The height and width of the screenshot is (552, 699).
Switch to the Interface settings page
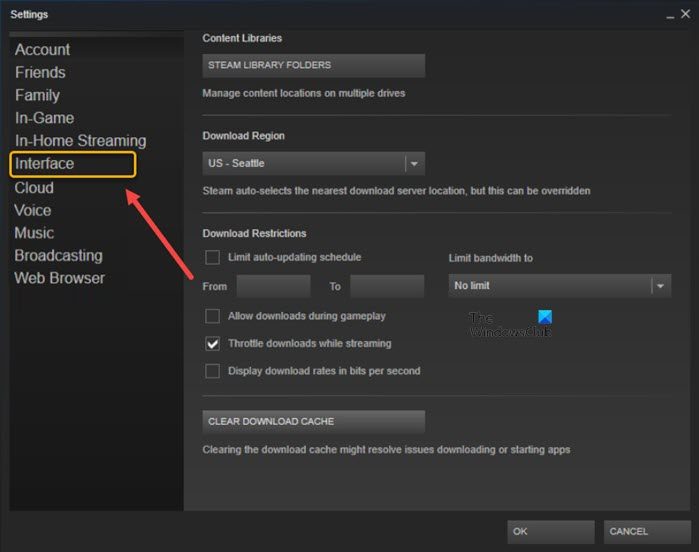pos(45,163)
